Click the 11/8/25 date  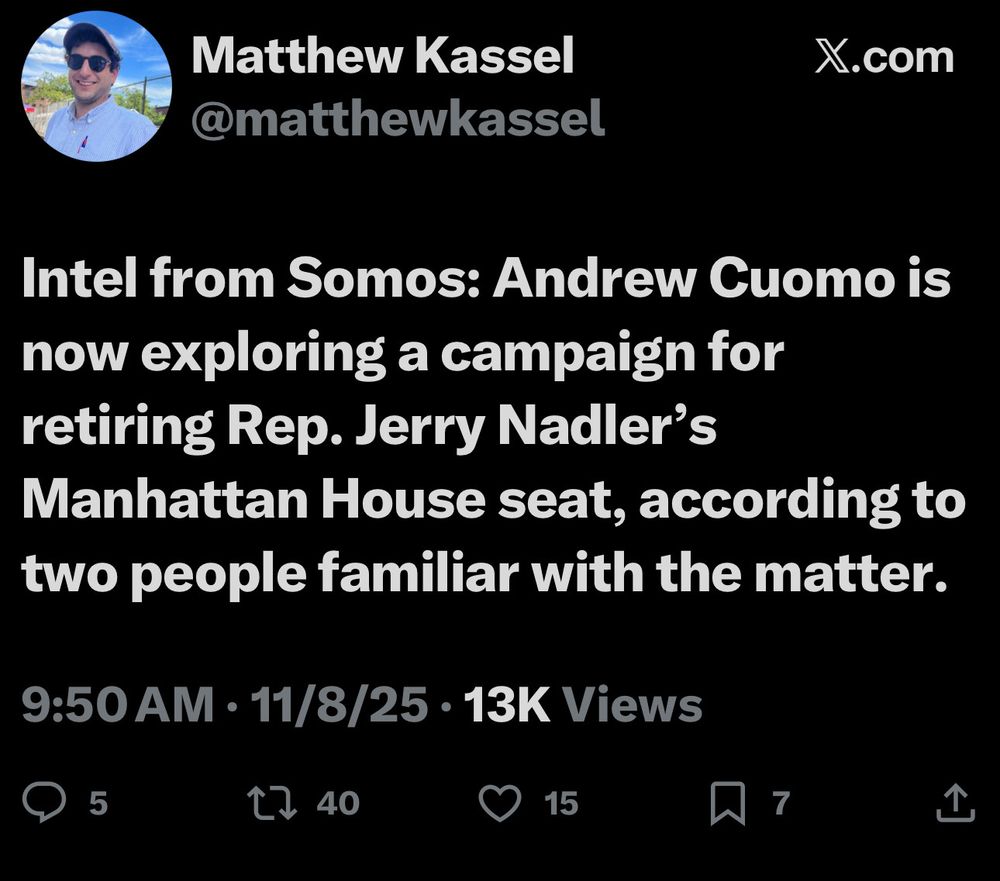pyautogui.click(x=339, y=705)
